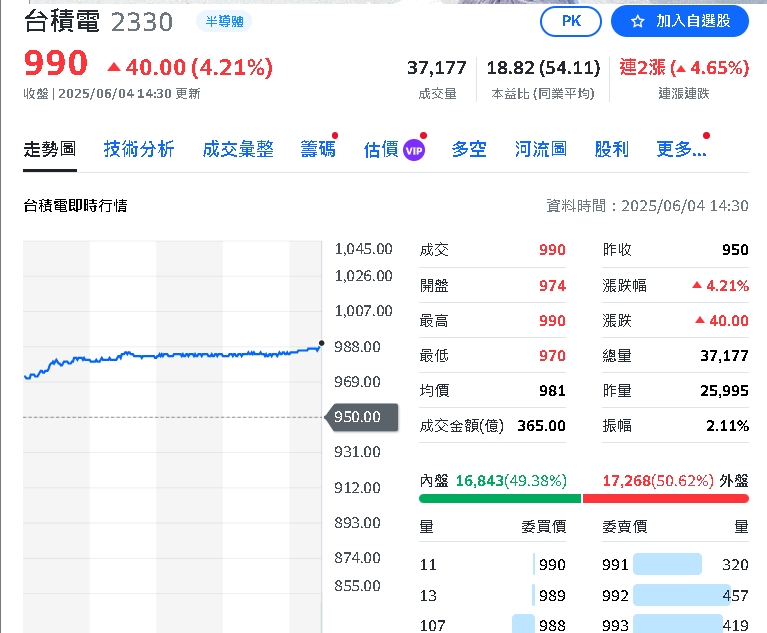Click the 855.00 axis label
The image size is (767, 633).
click(357, 586)
